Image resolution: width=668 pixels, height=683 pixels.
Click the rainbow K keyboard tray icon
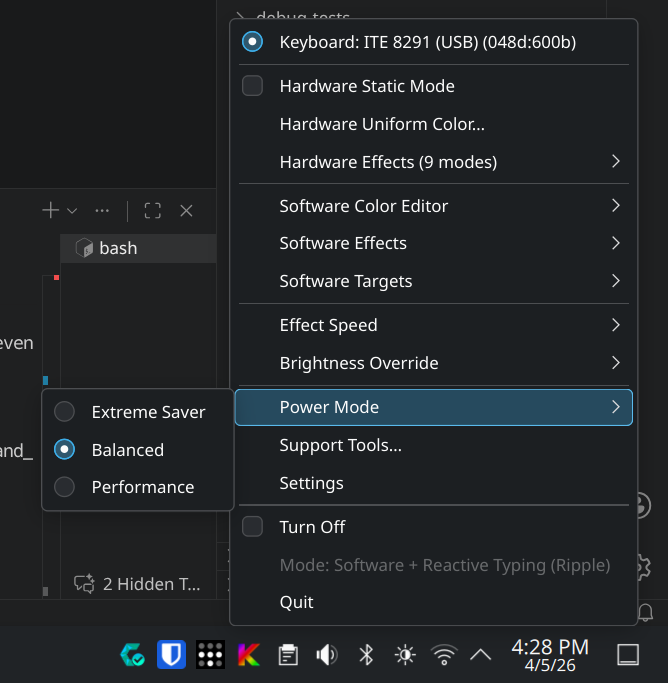(x=249, y=654)
